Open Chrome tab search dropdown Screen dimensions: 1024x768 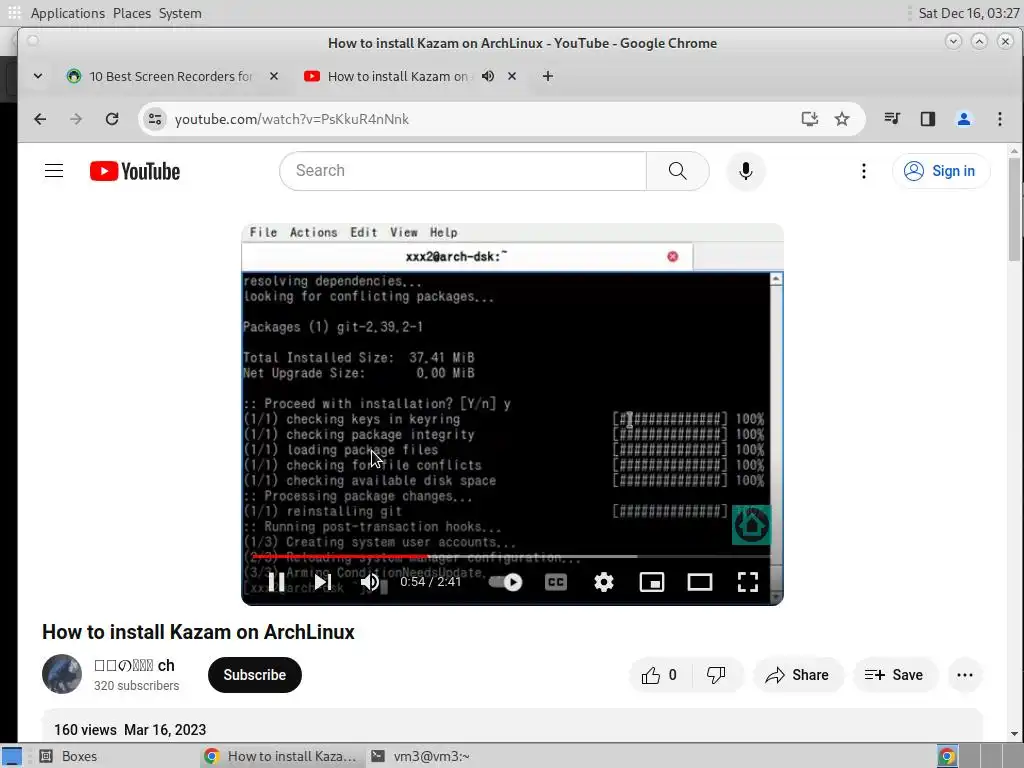tap(38, 76)
